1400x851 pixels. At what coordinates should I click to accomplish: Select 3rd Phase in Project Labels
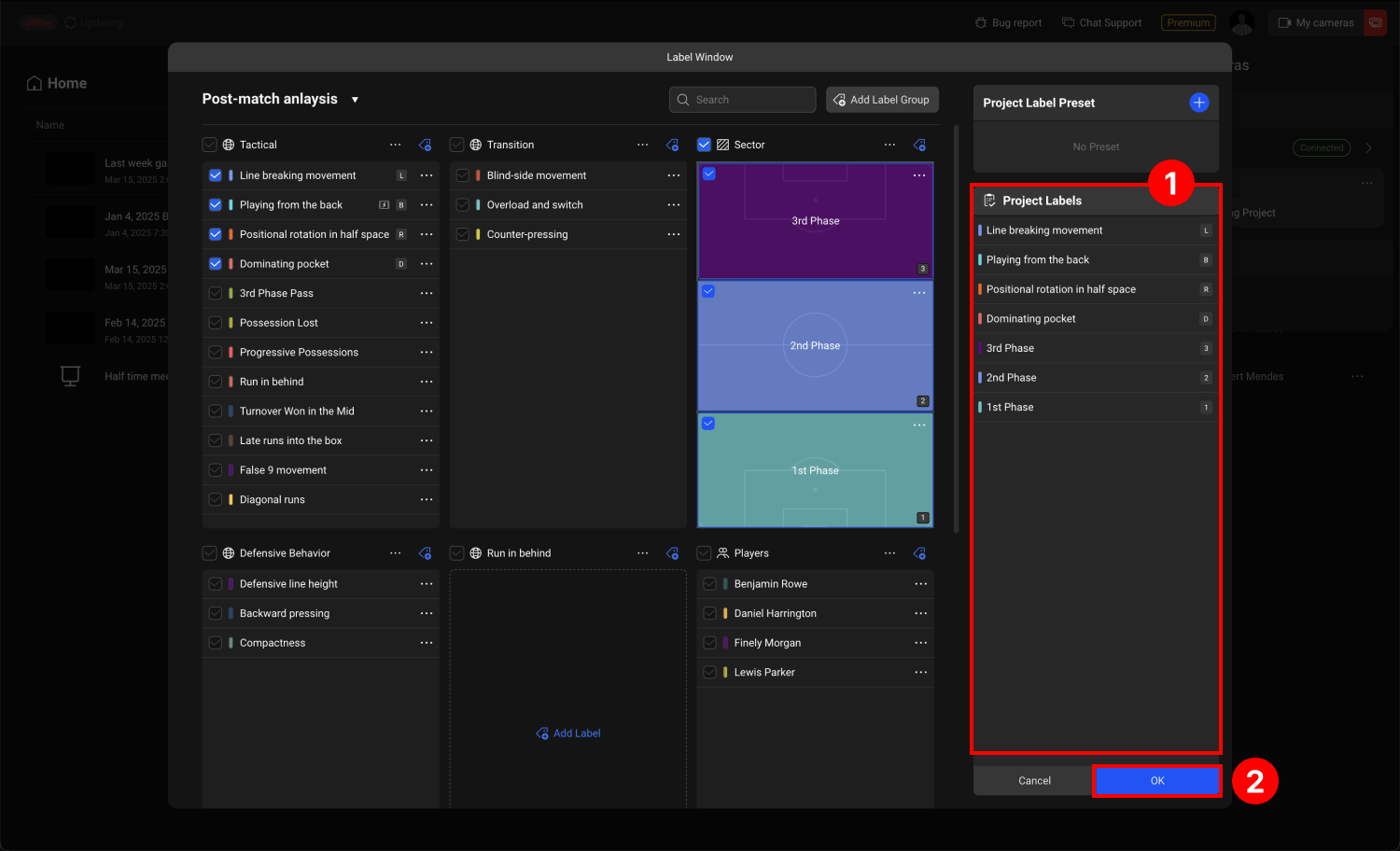coord(1096,348)
